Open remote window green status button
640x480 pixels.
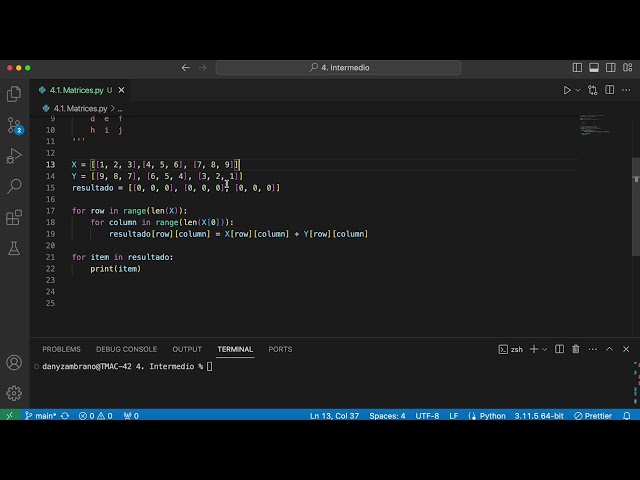pos(9,416)
